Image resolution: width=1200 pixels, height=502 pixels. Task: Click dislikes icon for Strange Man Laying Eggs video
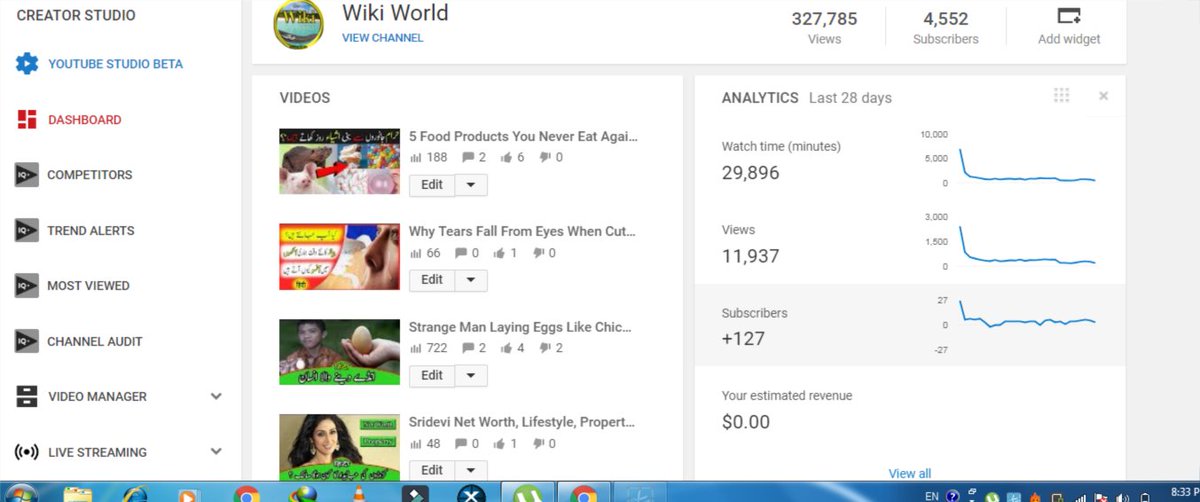point(545,349)
